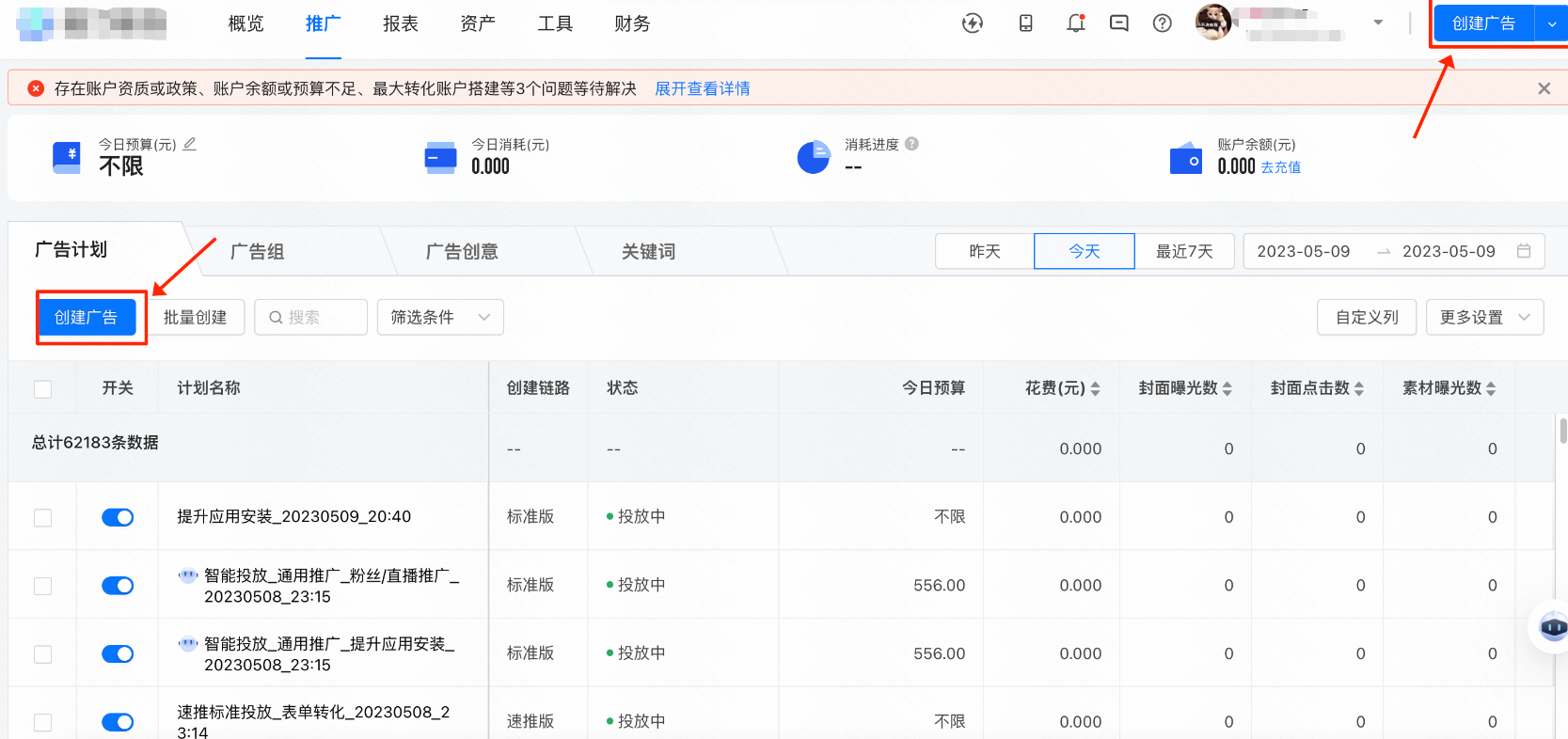
Task: Open plan 提升应用安装_20230509_20:40
Action: point(294,516)
